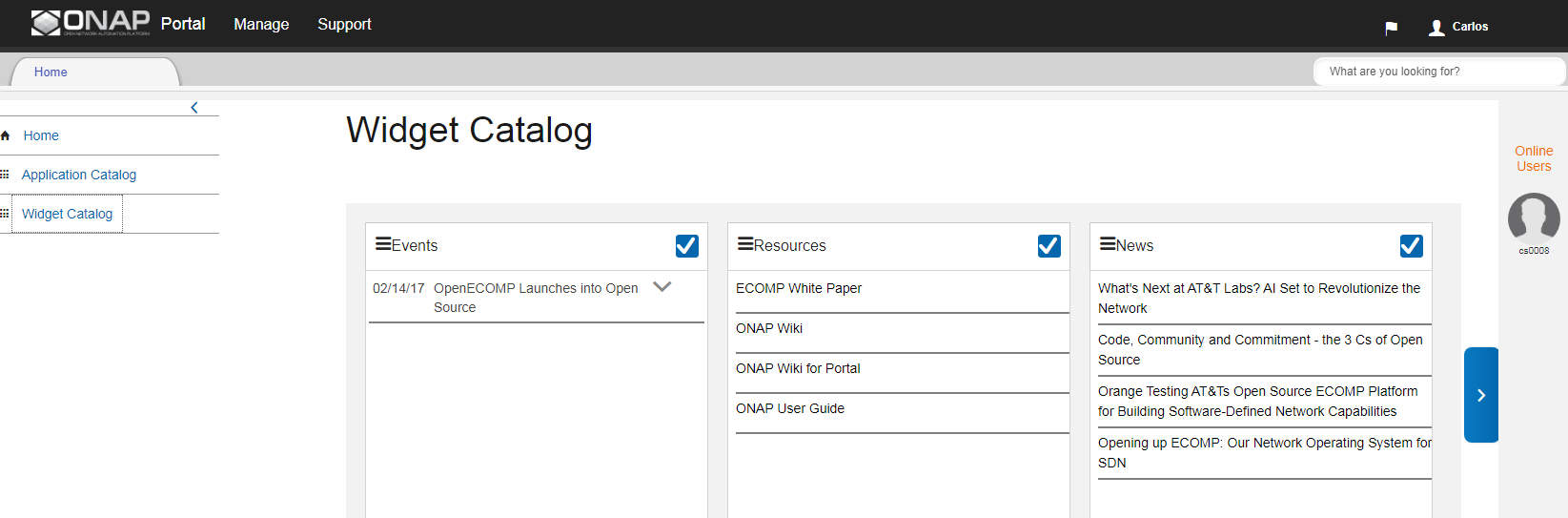
Task: Open the Support menu
Action: pos(344,24)
